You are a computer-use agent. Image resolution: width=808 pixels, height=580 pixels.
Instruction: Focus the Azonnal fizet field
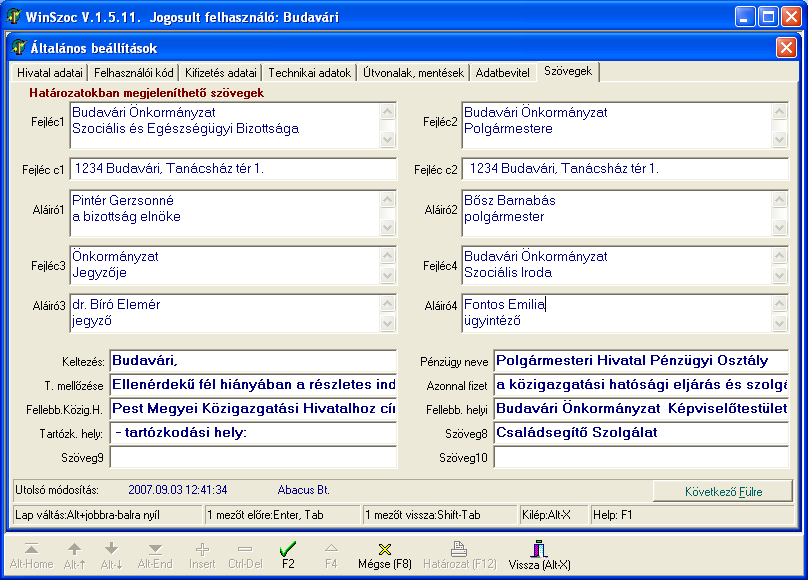point(641,385)
